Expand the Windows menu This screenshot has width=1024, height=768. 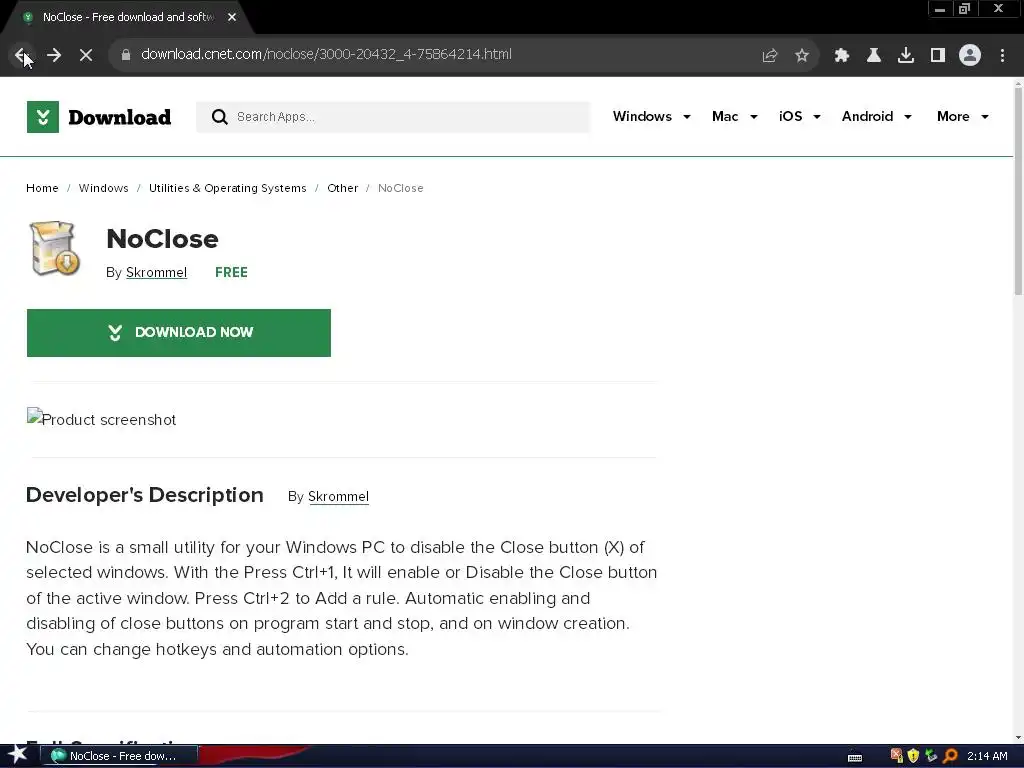tap(651, 116)
